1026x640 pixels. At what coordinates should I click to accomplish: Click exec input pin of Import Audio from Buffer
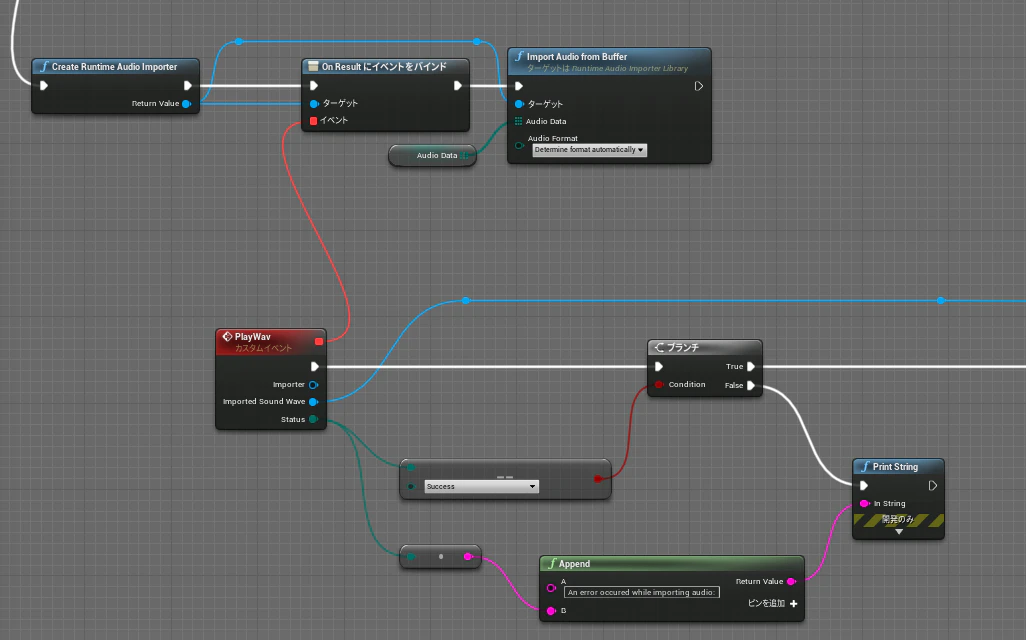tap(519, 86)
